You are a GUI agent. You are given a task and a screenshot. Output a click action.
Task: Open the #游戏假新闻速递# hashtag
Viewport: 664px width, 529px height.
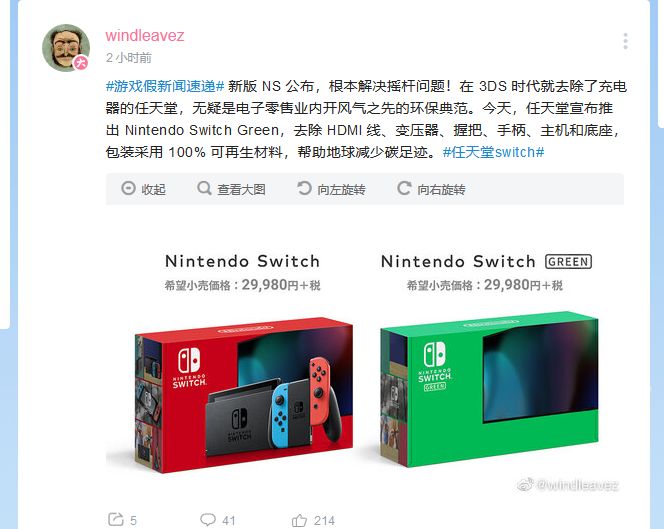tap(165, 86)
